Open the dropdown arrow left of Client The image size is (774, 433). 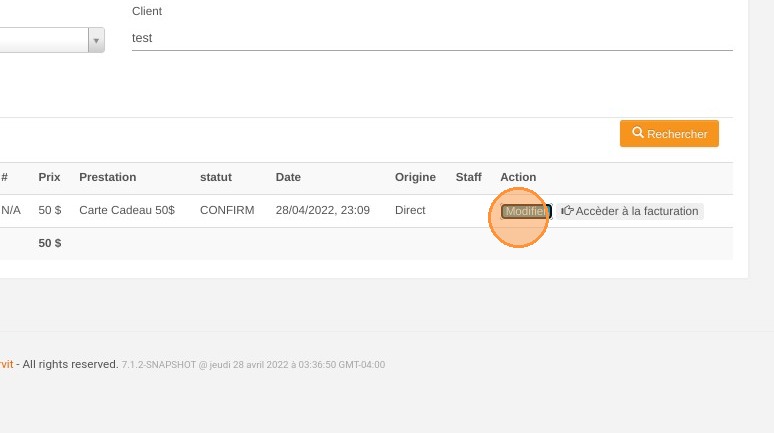tap(96, 40)
